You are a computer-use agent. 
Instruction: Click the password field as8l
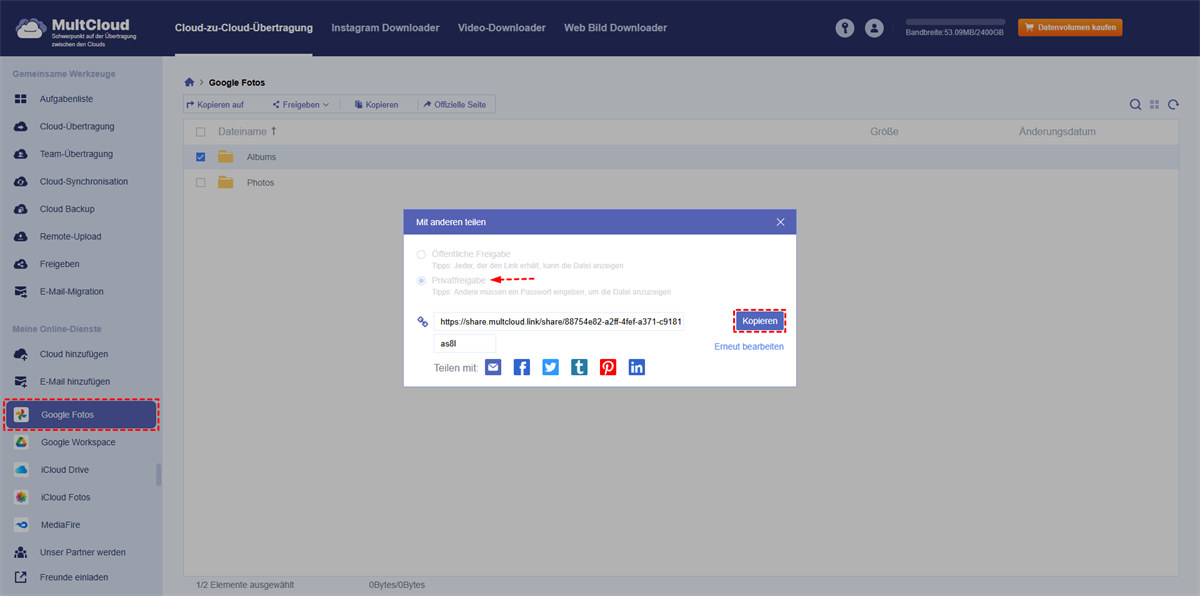pyautogui.click(x=465, y=343)
